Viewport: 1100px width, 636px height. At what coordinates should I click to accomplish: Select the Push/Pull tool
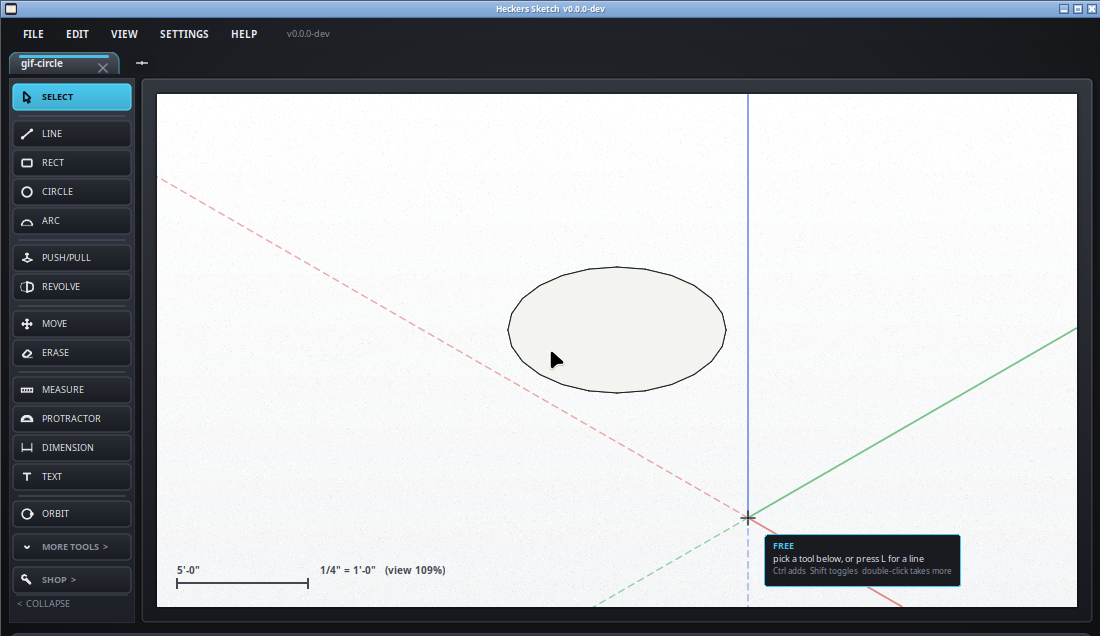[x=72, y=257]
